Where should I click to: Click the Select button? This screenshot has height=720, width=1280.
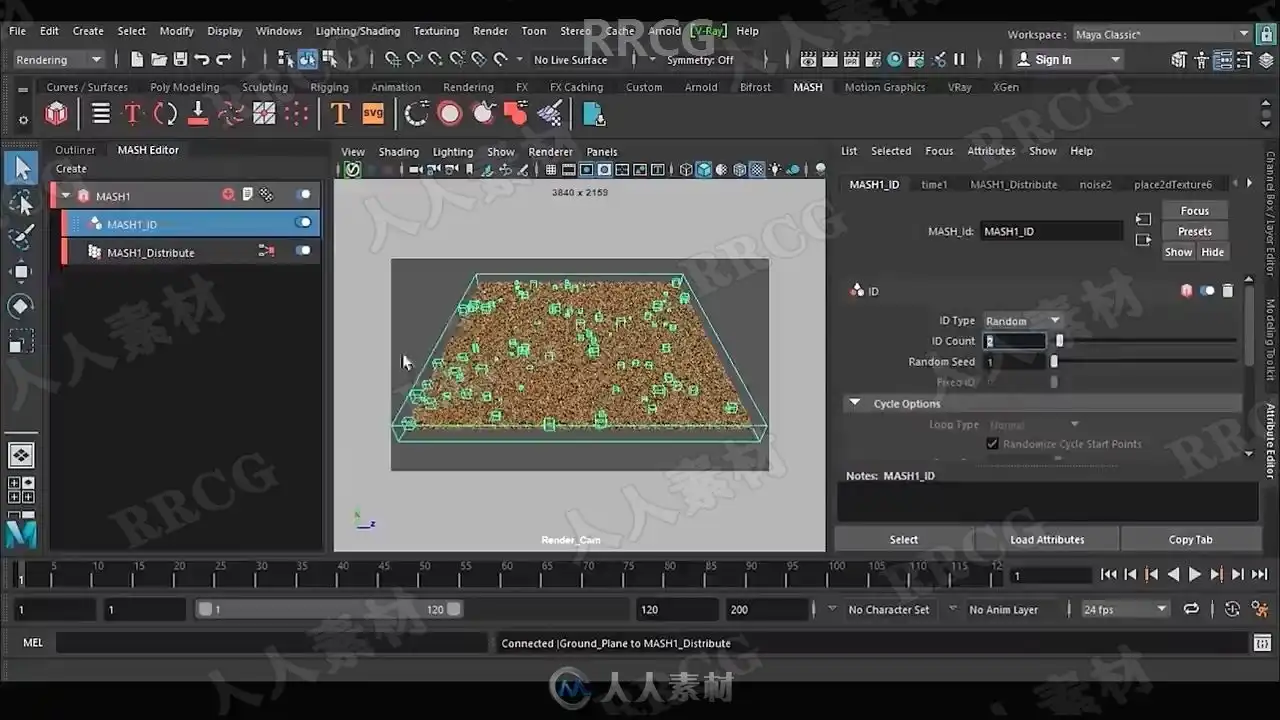click(904, 540)
